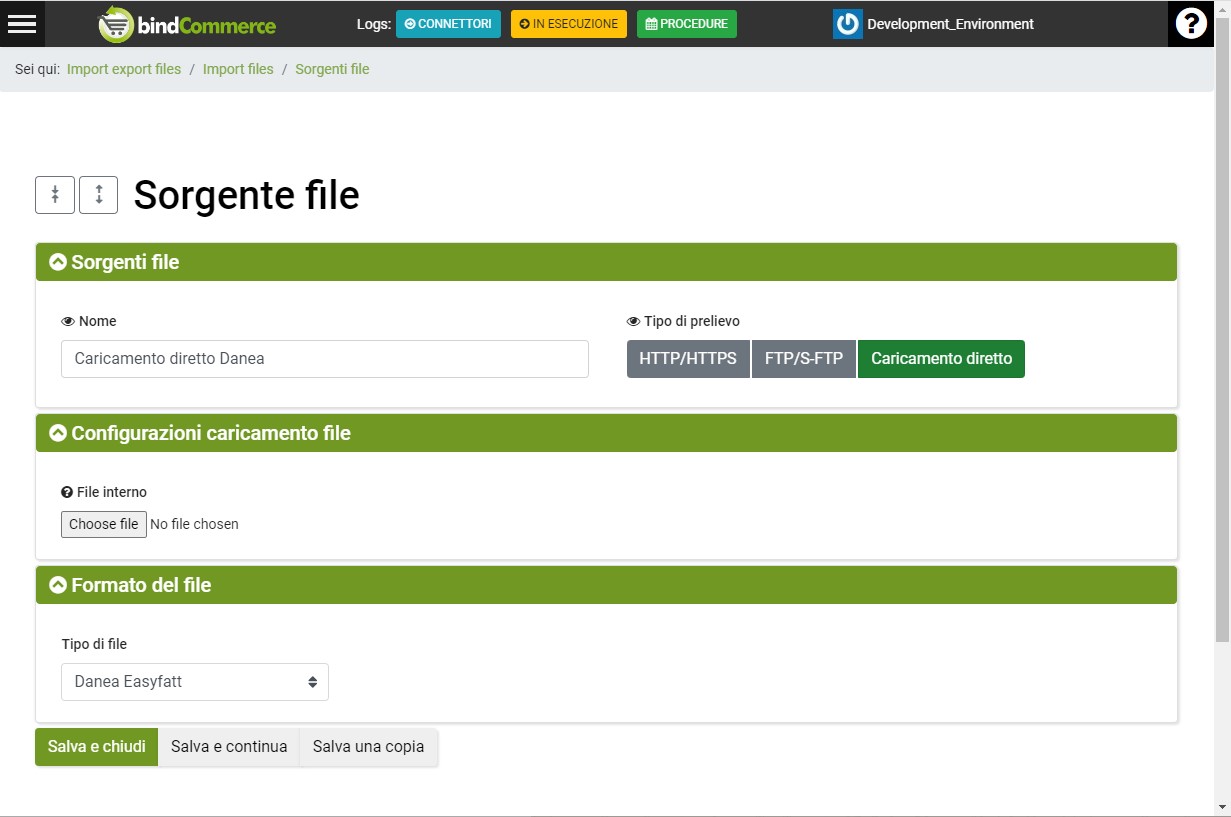Go to Import export files breadcrumb

coord(124,69)
